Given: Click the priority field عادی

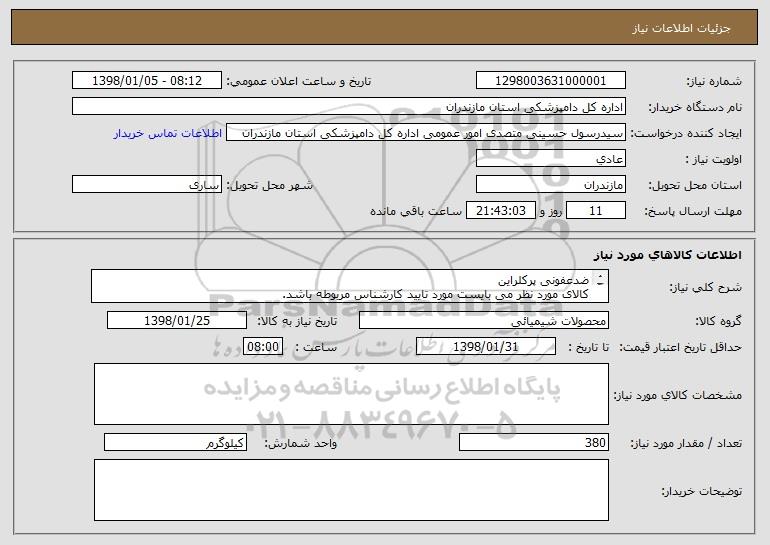Looking at the screenshot, I should pos(550,159).
